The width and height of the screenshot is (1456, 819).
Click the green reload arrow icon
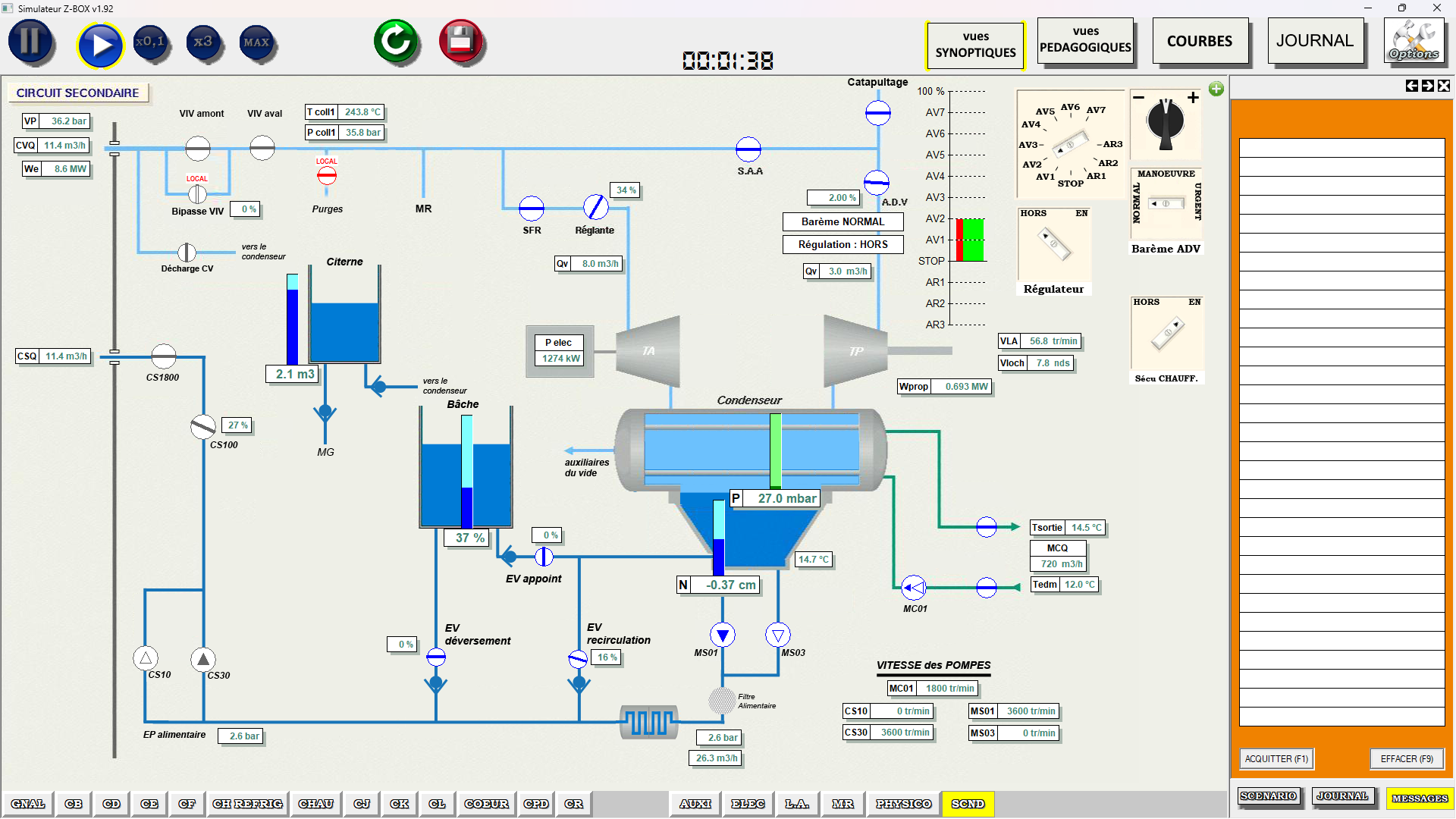tap(395, 41)
